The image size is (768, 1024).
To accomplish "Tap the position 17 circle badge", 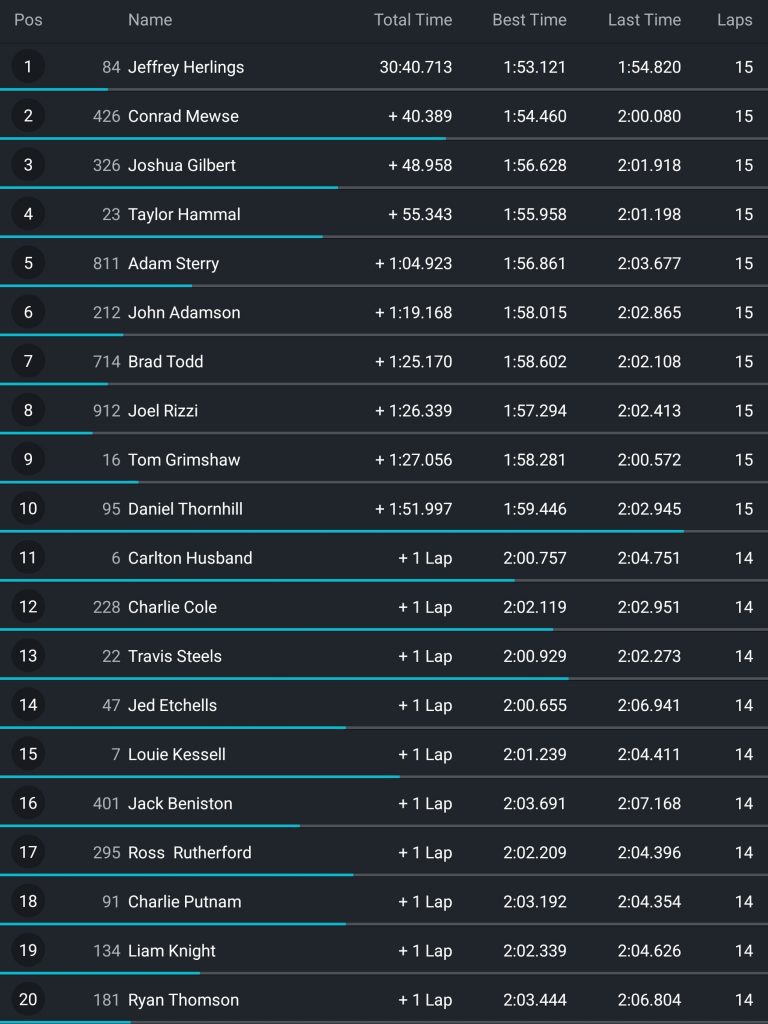I will (28, 852).
